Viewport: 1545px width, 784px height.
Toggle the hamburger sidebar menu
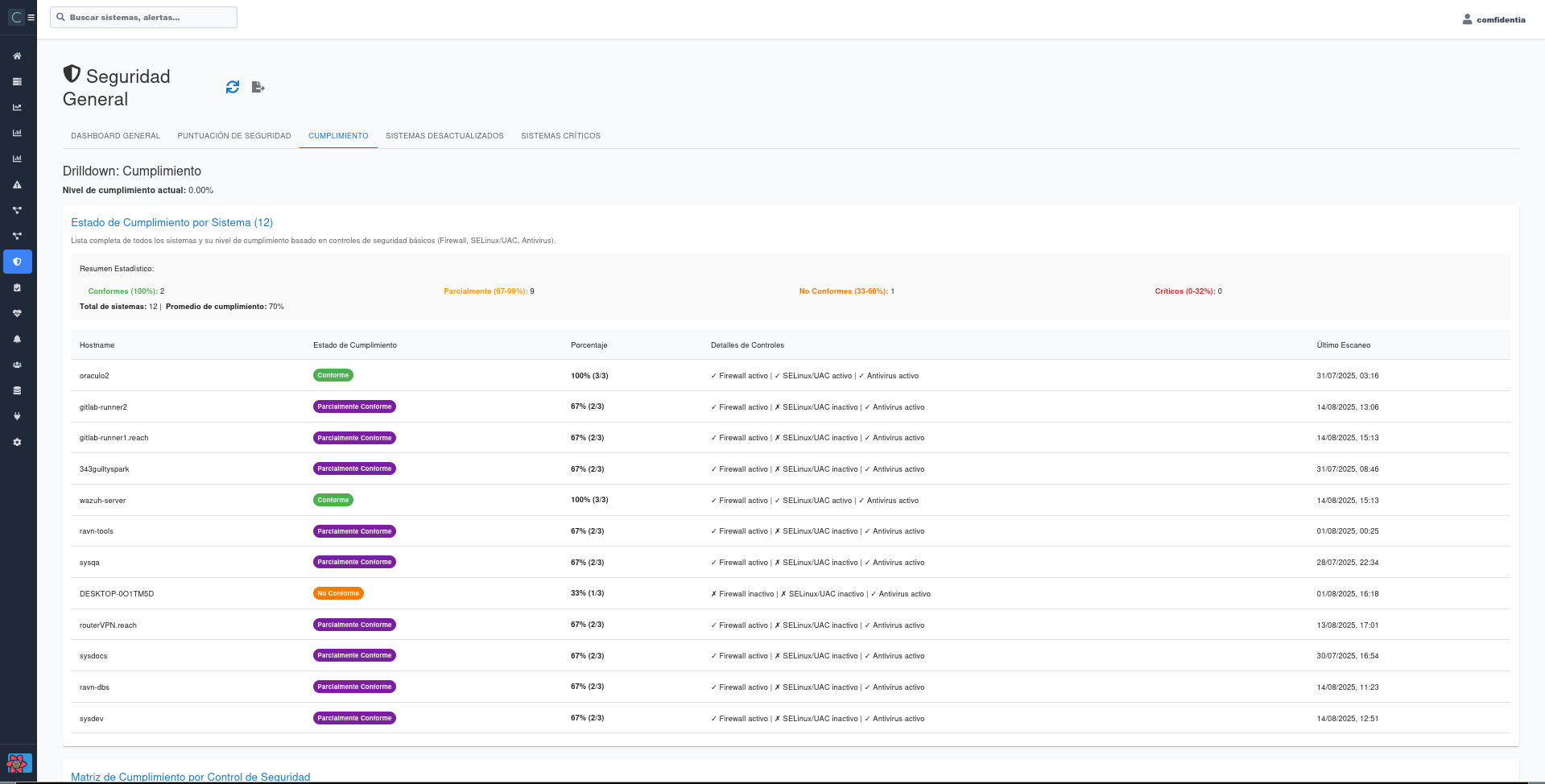[31, 17]
